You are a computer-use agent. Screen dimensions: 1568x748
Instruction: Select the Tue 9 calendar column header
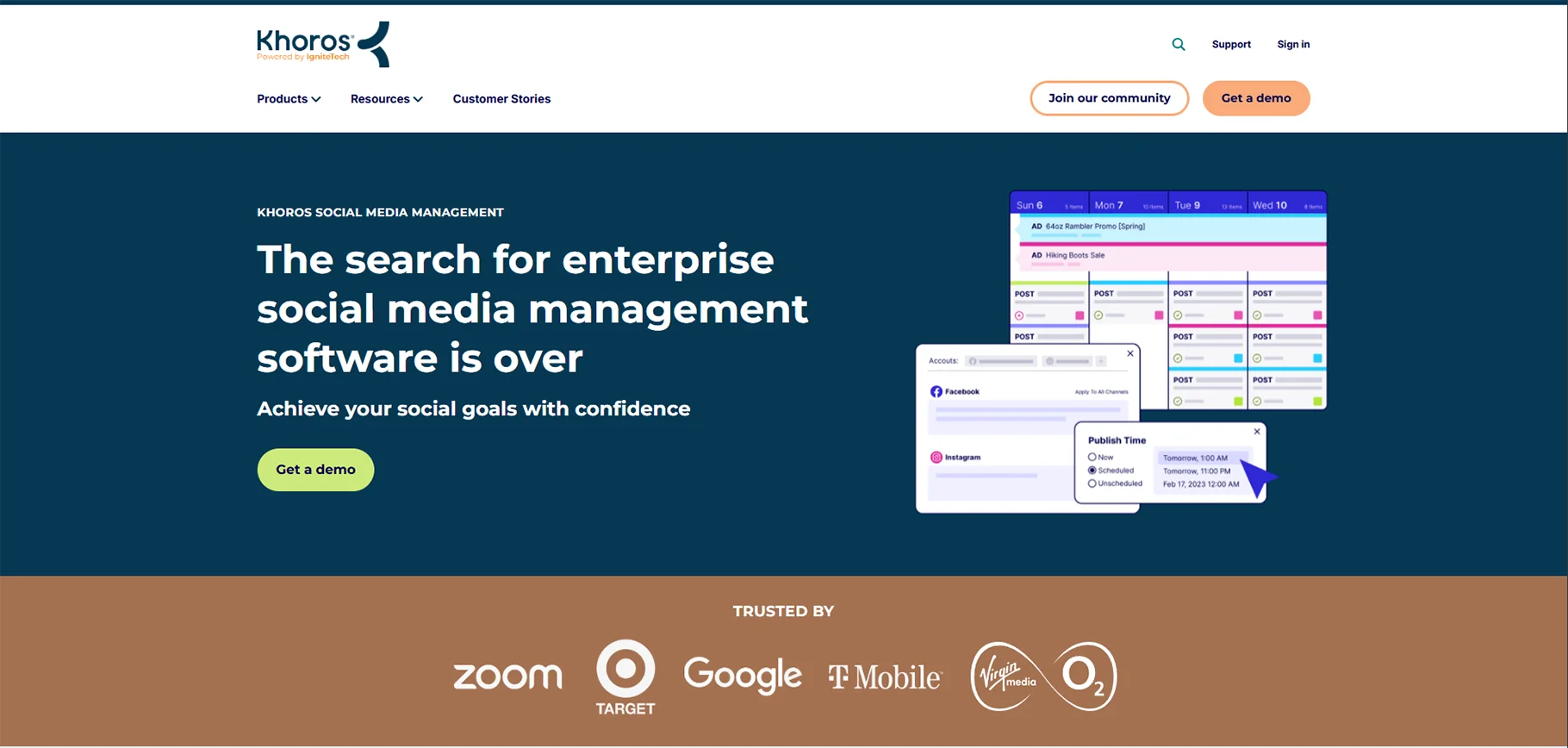(x=1208, y=205)
